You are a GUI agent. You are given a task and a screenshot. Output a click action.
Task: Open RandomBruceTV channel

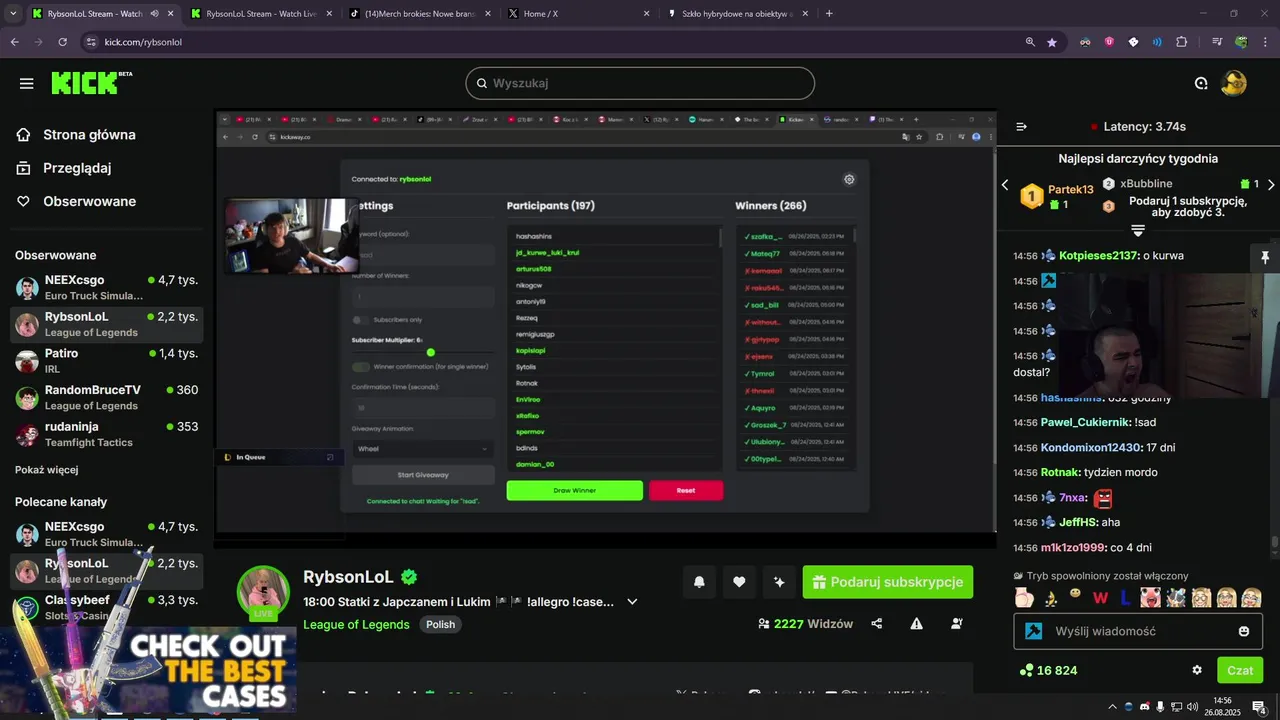(107, 397)
